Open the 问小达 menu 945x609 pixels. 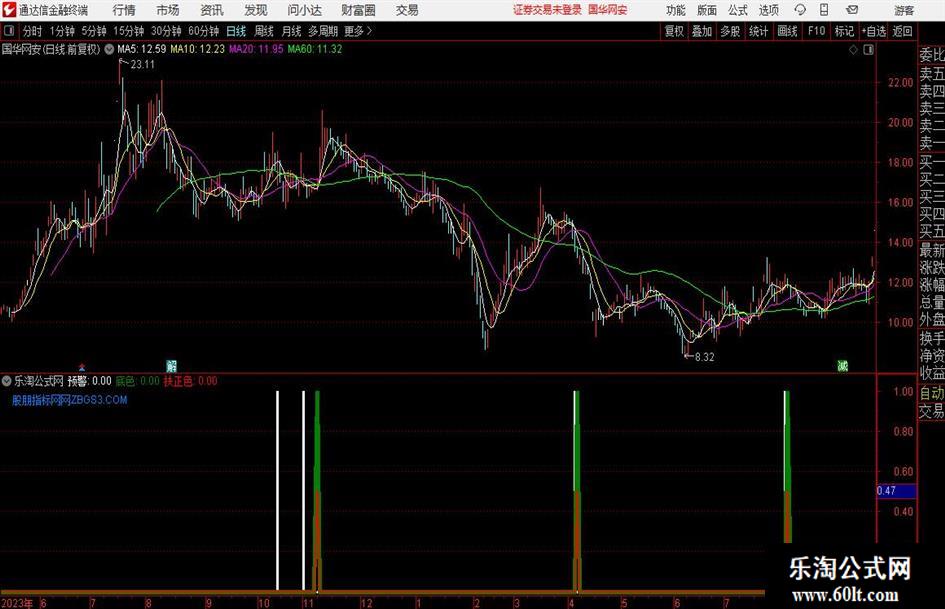coord(304,10)
